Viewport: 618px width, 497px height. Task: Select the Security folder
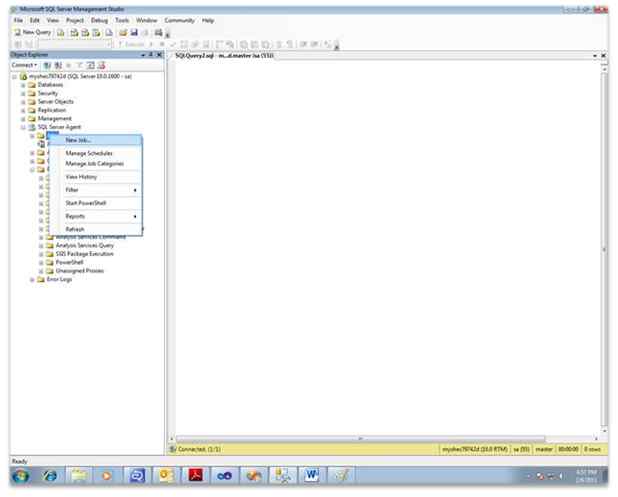43,93
